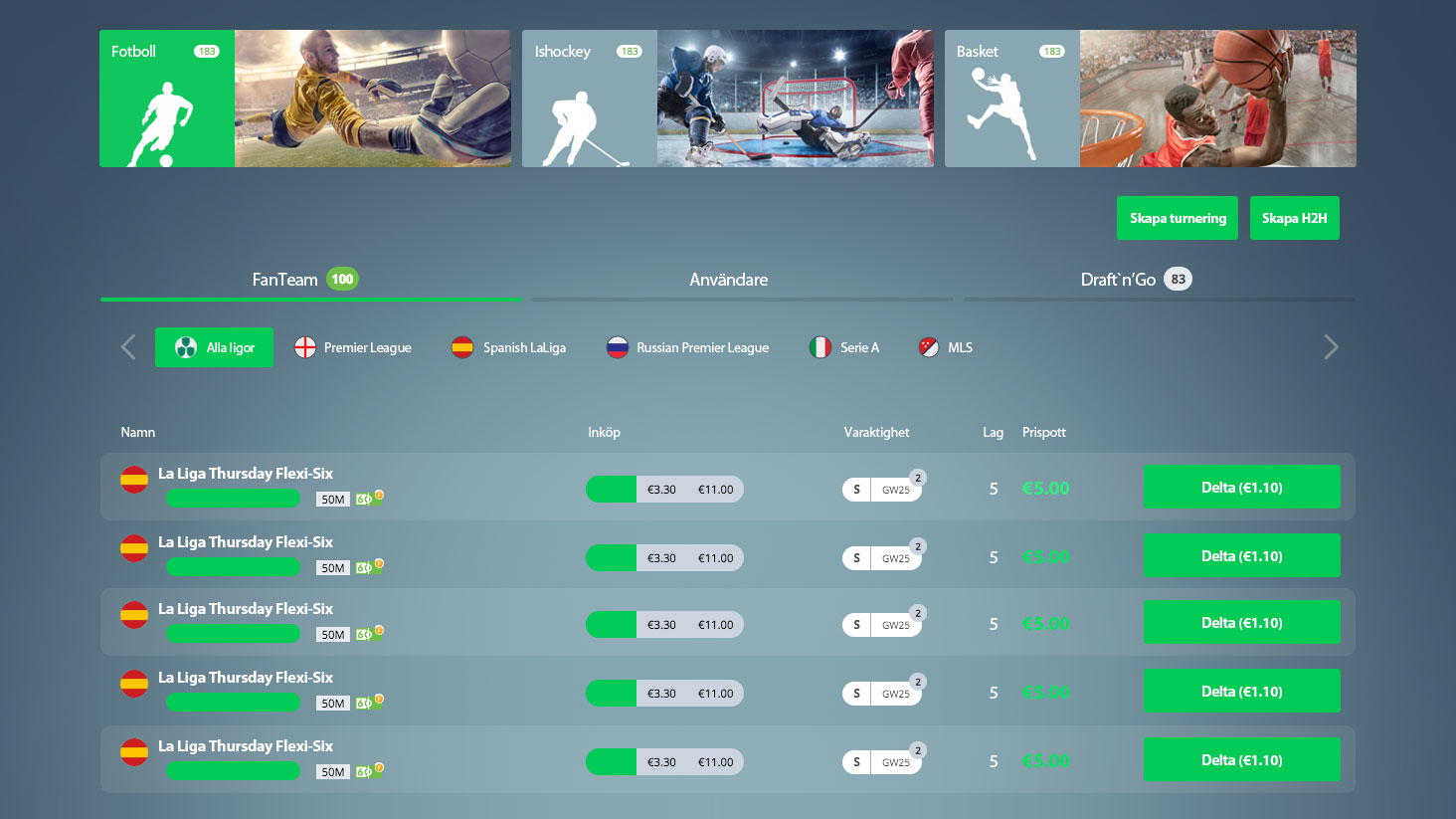Select the Ishockey player silhouette icon
Image resolution: width=1456 pixels, height=819 pixels.
(x=585, y=129)
